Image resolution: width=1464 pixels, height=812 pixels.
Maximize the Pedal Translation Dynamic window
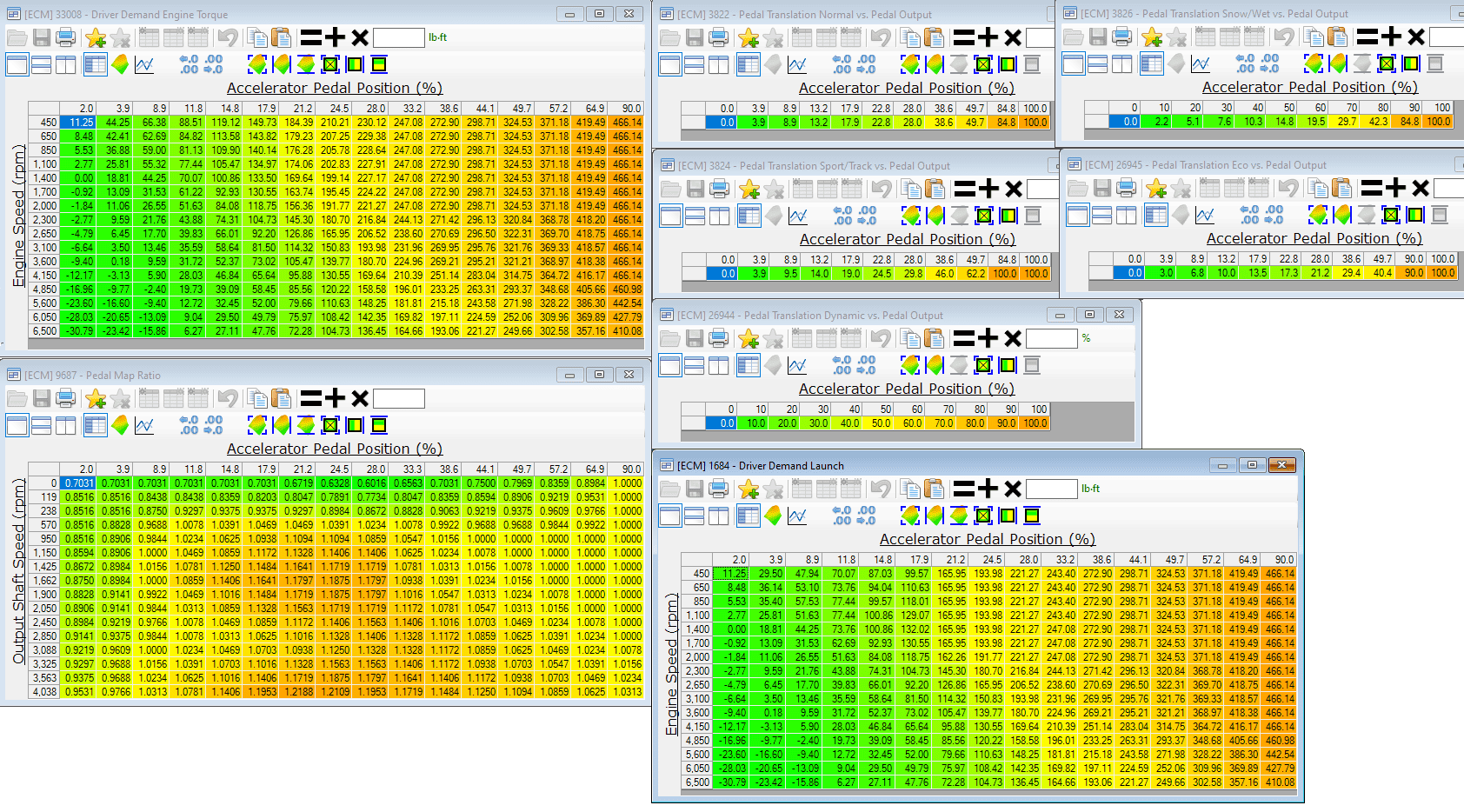pos(1089,315)
